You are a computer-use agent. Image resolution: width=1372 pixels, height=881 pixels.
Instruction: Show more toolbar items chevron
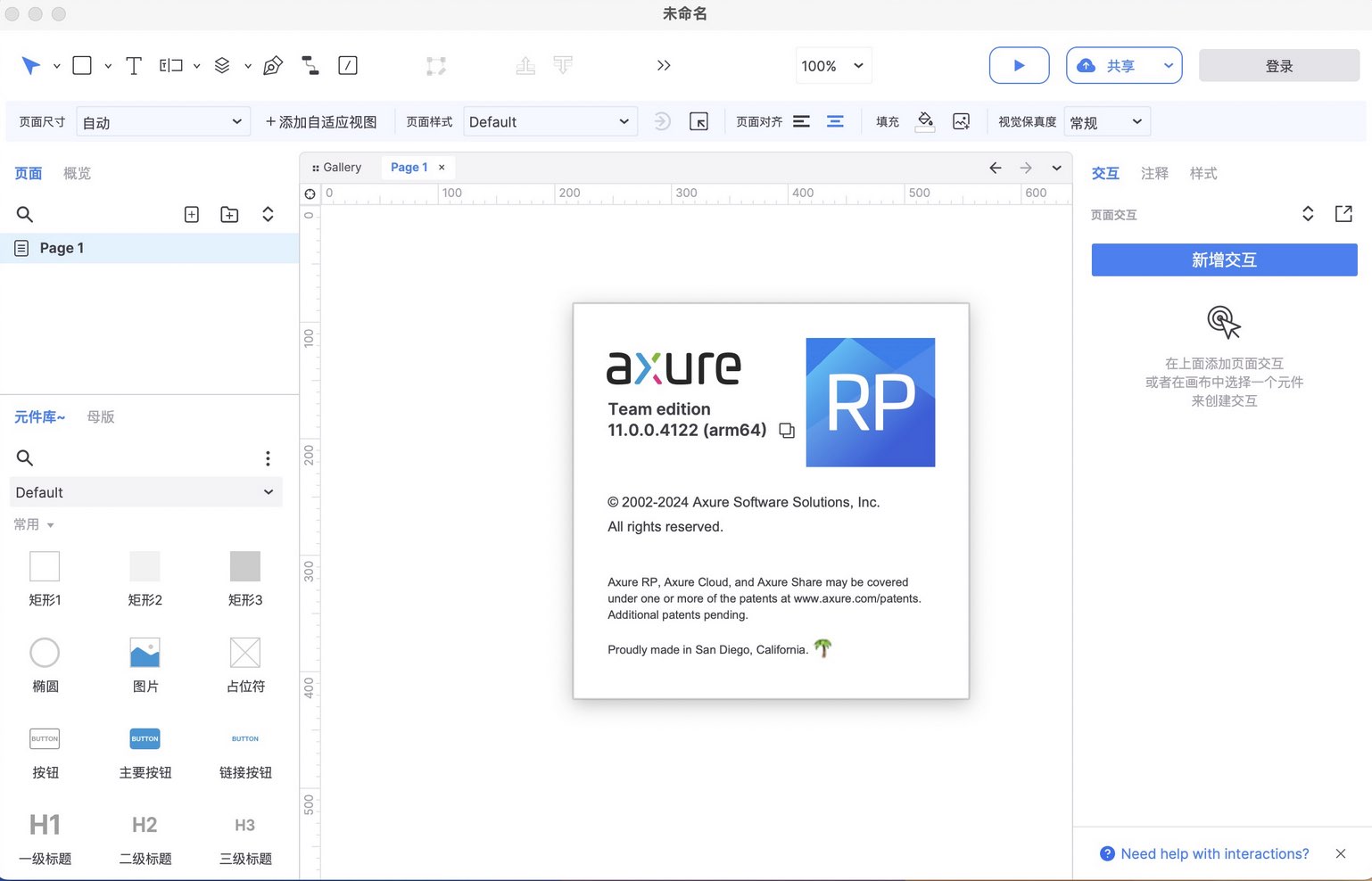pyautogui.click(x=664, y=65)
